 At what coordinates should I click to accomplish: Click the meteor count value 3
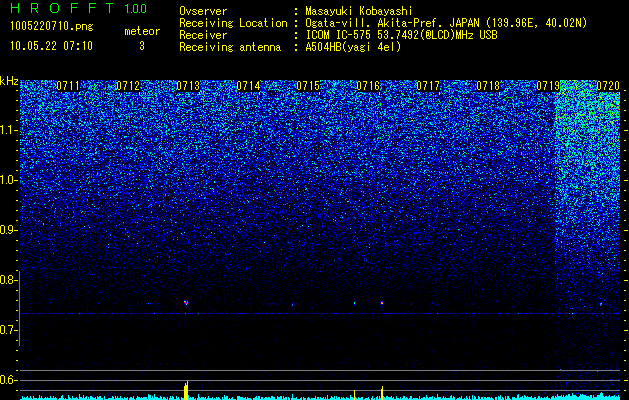click(142, 46)
